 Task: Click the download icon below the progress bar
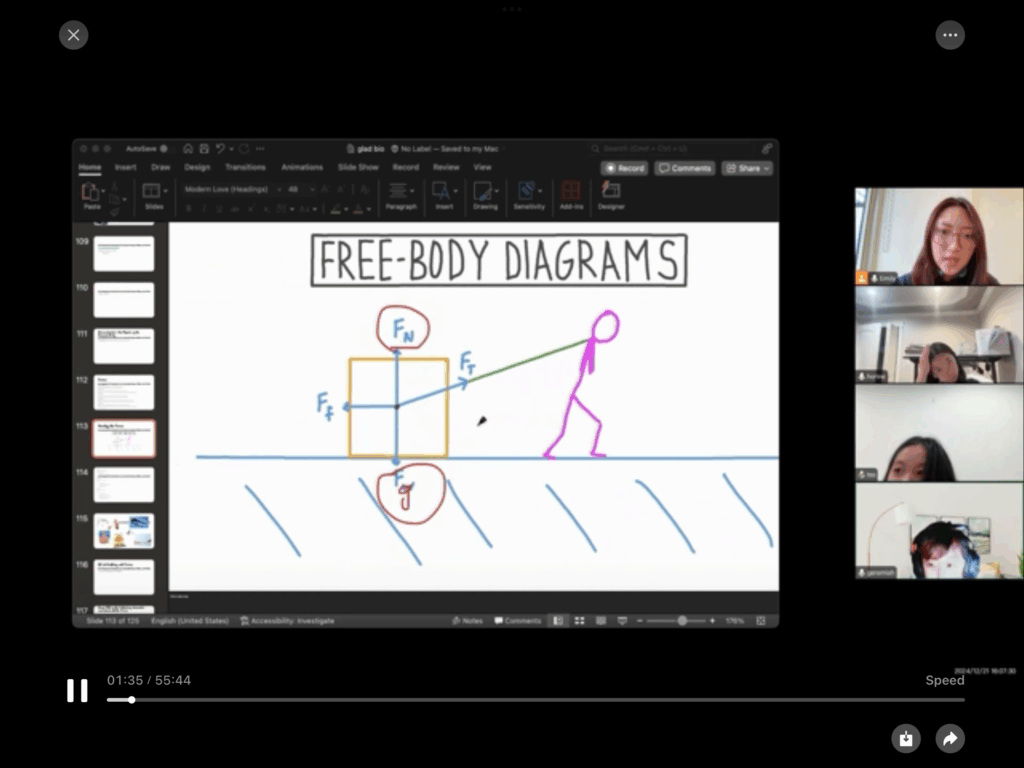pyautogui.click(x=905, y=739)
